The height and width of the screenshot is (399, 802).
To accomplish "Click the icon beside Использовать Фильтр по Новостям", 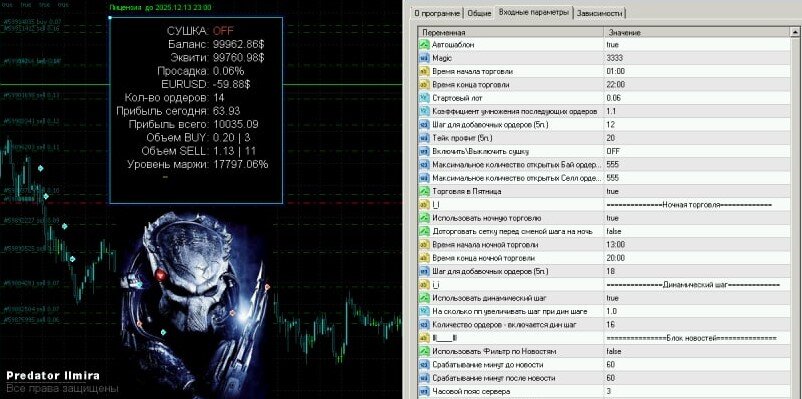I will [424, 351].
